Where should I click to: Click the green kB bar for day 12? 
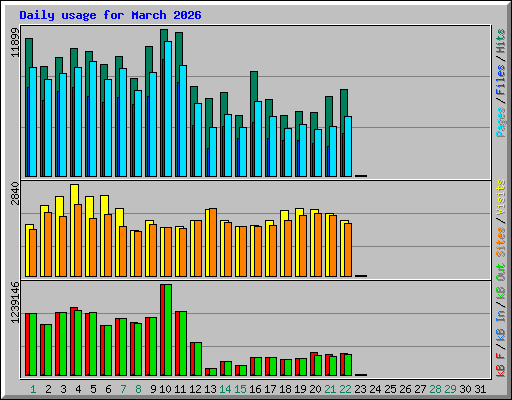pyautogui.click(x=198, y=359)
